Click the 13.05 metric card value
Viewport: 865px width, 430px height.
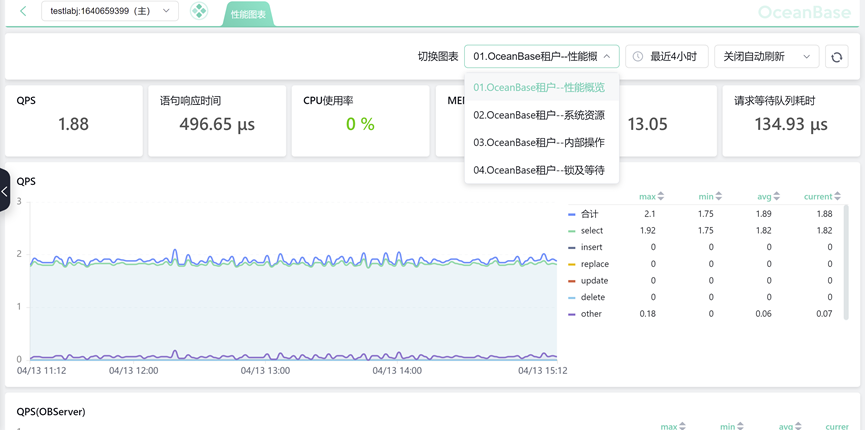tap(648, 124)
